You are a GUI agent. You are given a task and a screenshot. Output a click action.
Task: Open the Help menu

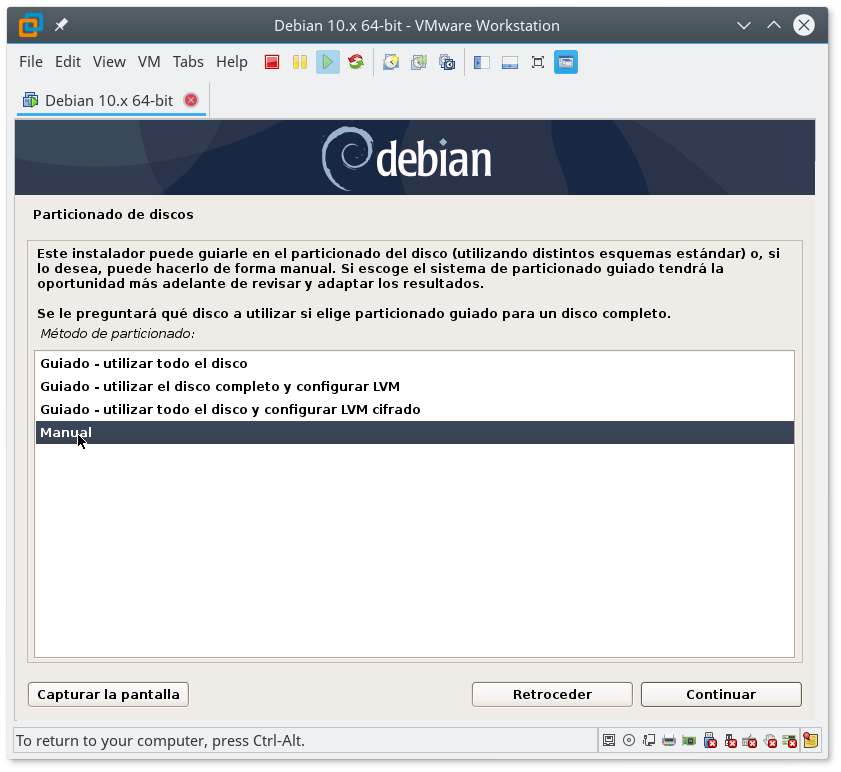coord(232,62)
